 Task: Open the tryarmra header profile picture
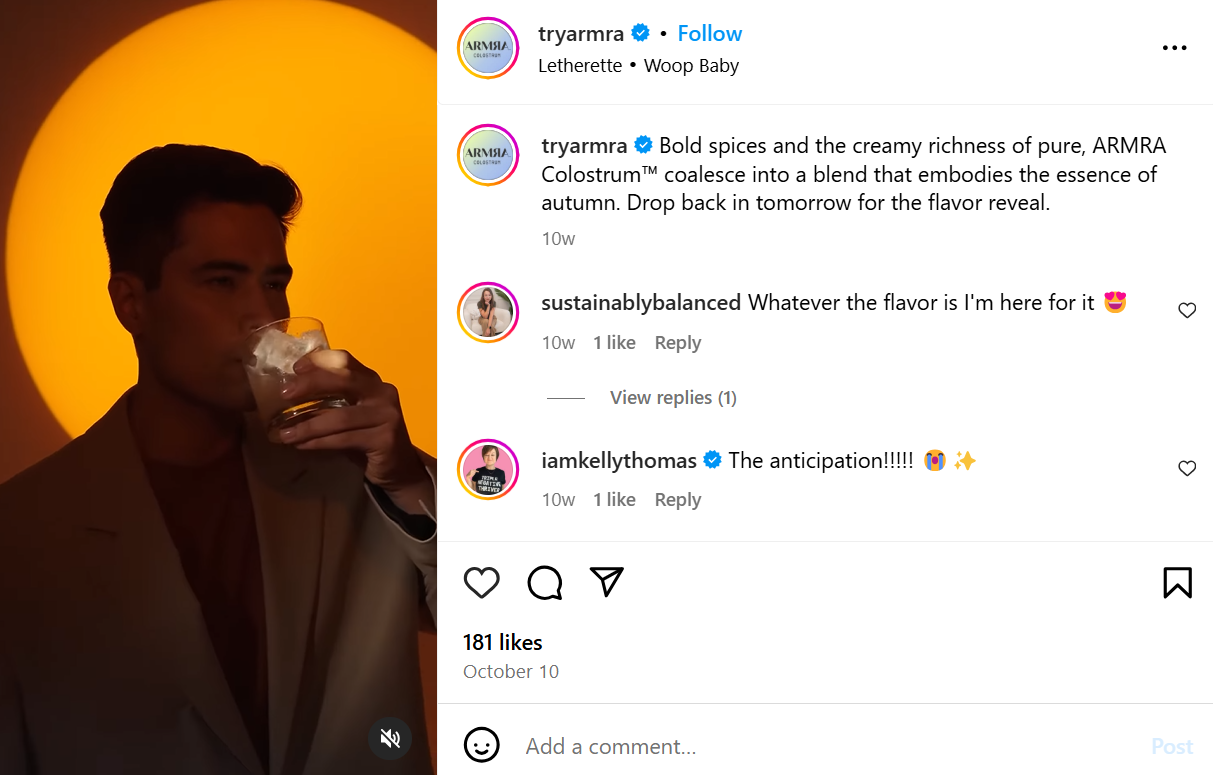point(488,48)
